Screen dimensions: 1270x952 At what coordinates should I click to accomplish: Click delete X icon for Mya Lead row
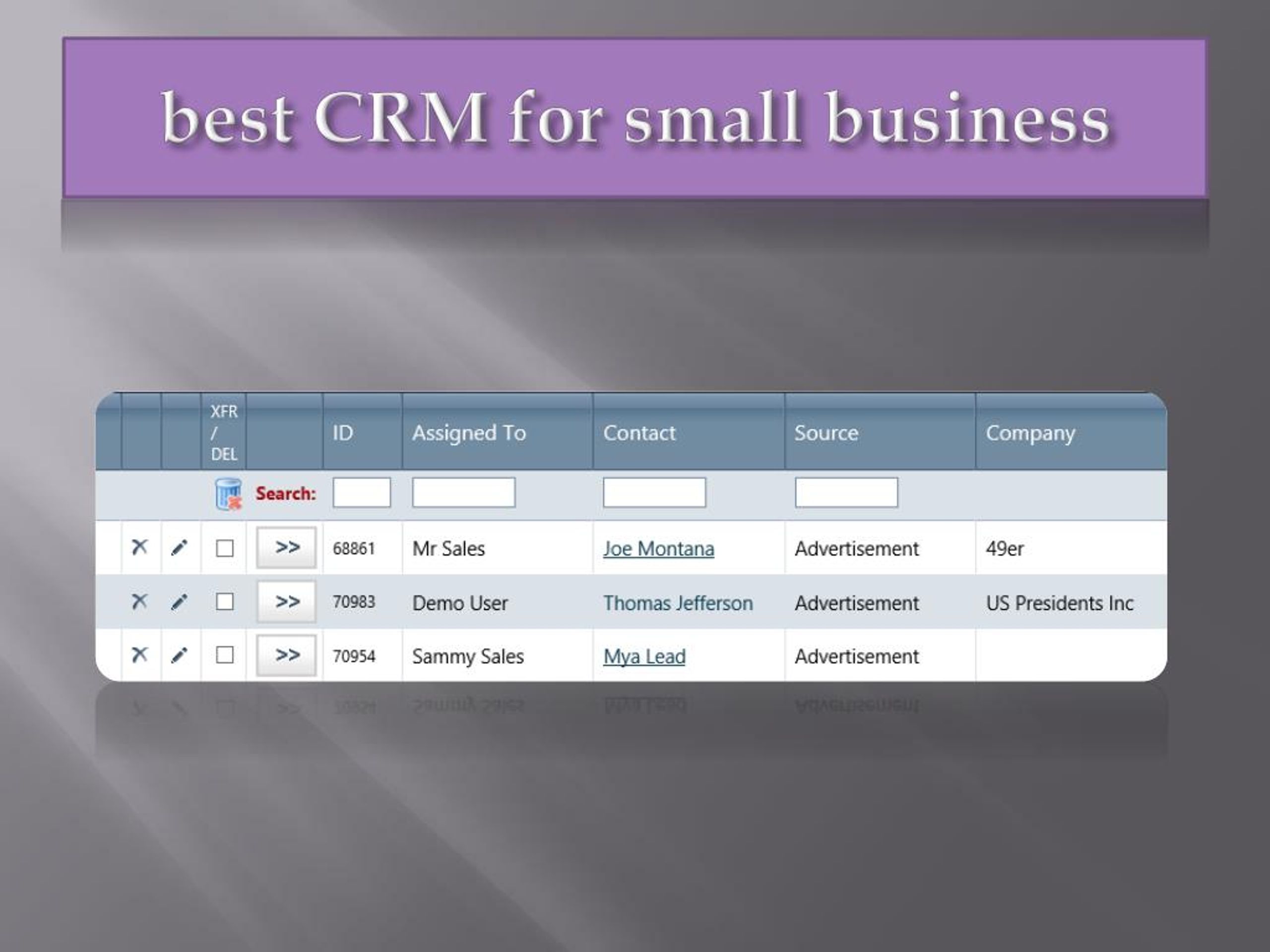point(139,655)
